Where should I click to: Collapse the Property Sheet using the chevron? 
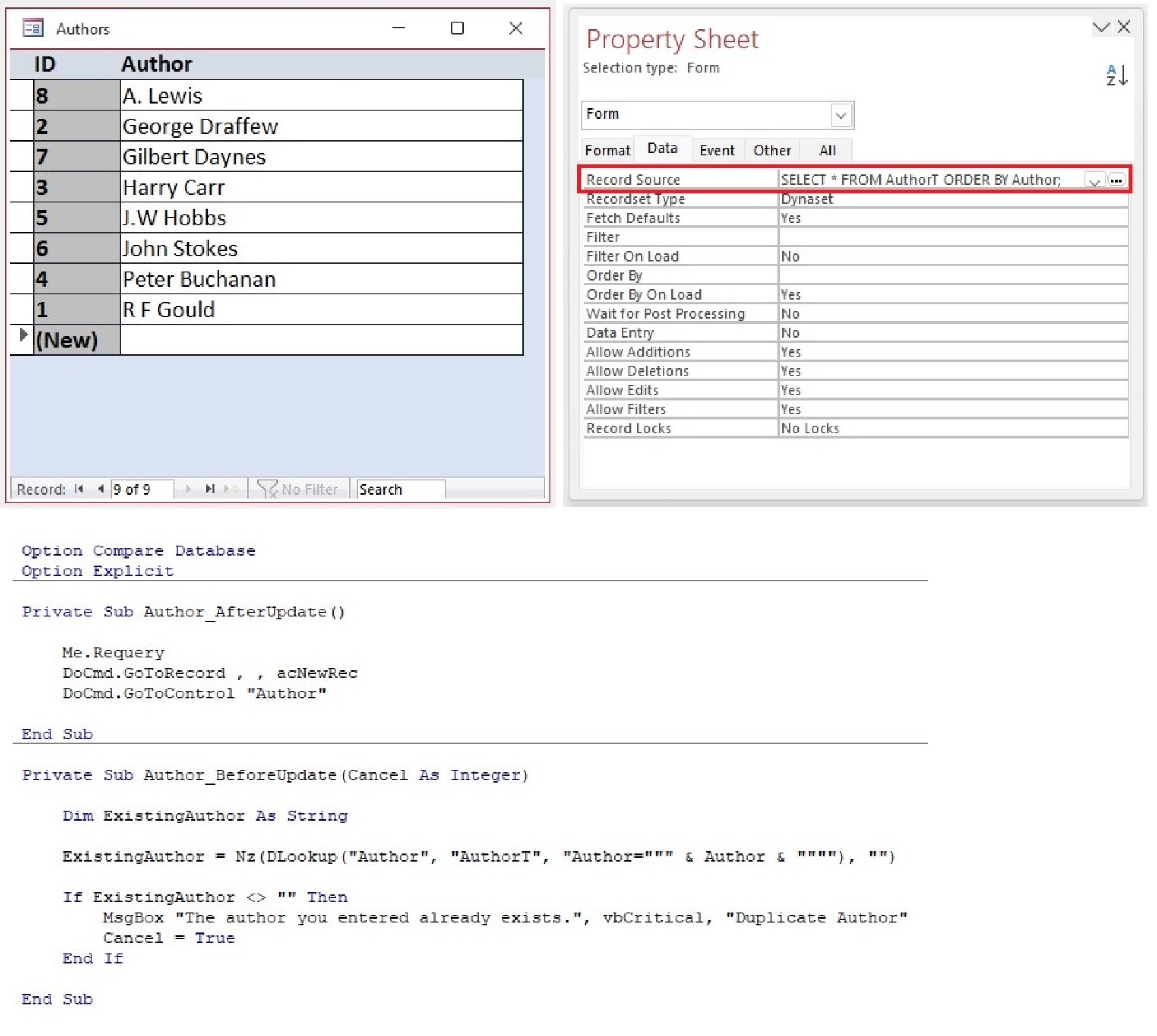point(1101,27)
